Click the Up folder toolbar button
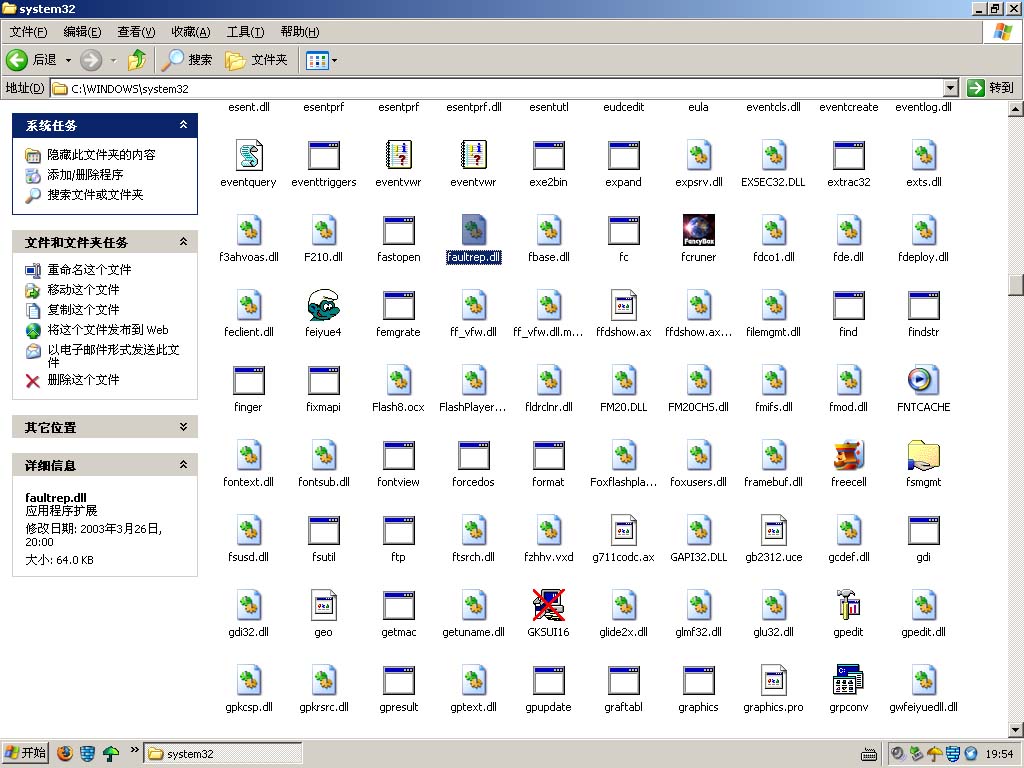The image size is (1024, 768). point(137,60)
